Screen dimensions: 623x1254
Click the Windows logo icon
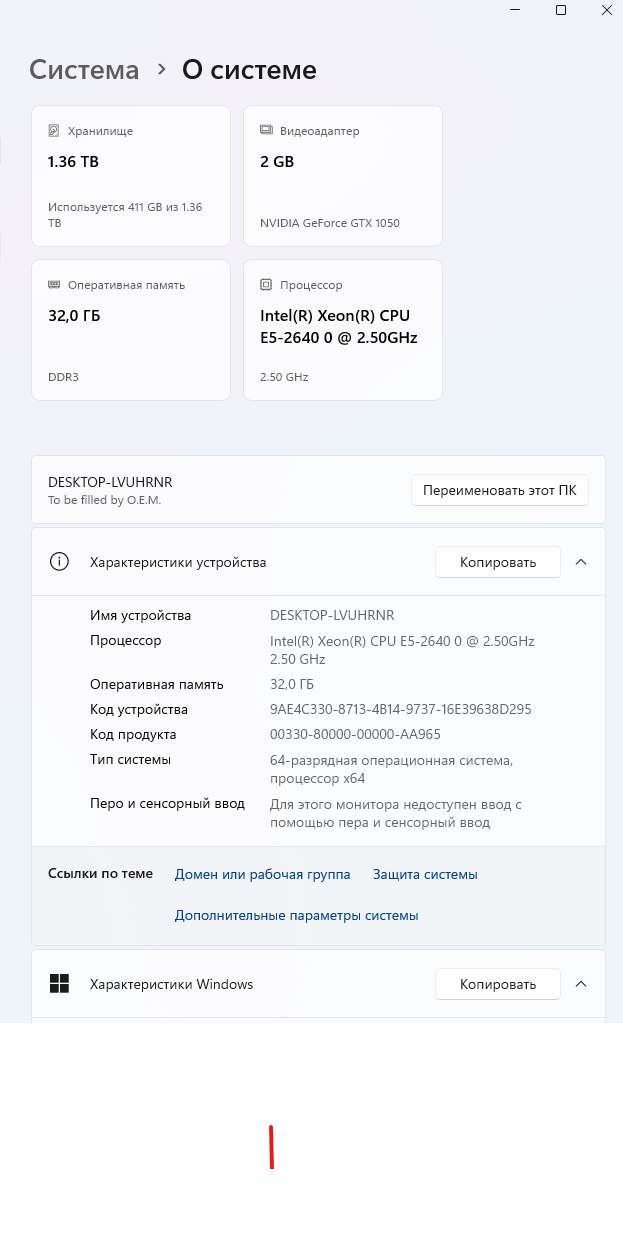(x=59, y=984)
